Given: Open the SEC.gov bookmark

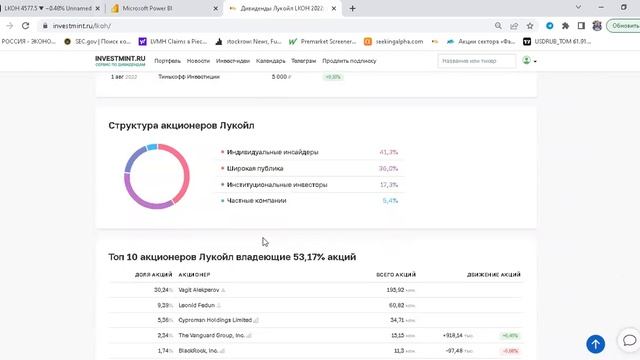Looking at the screenshot, I should point(98,42).
